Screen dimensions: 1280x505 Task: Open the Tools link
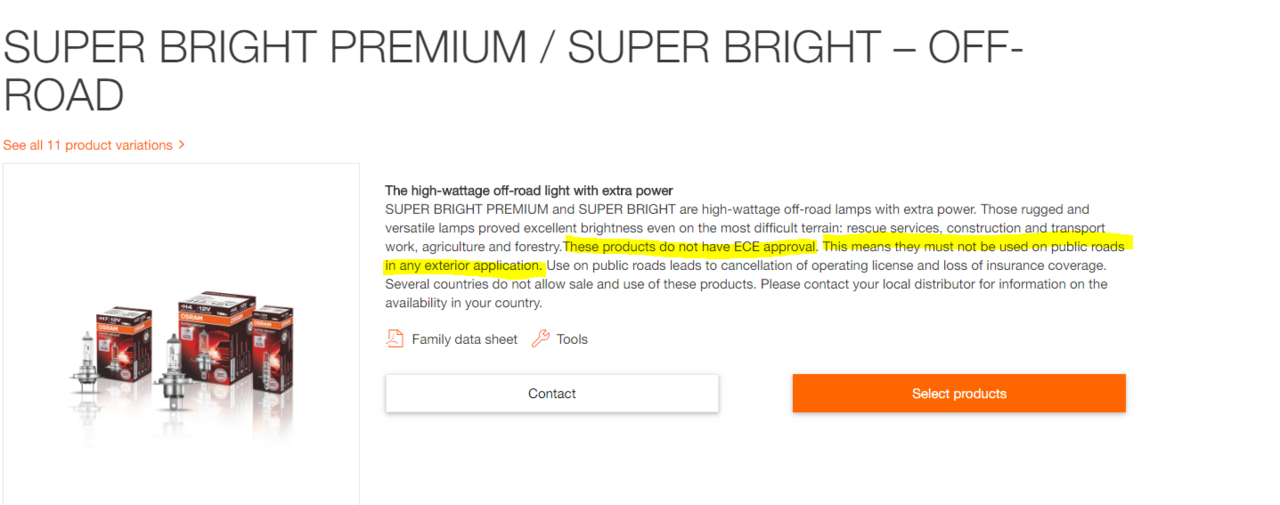[572, 339]
